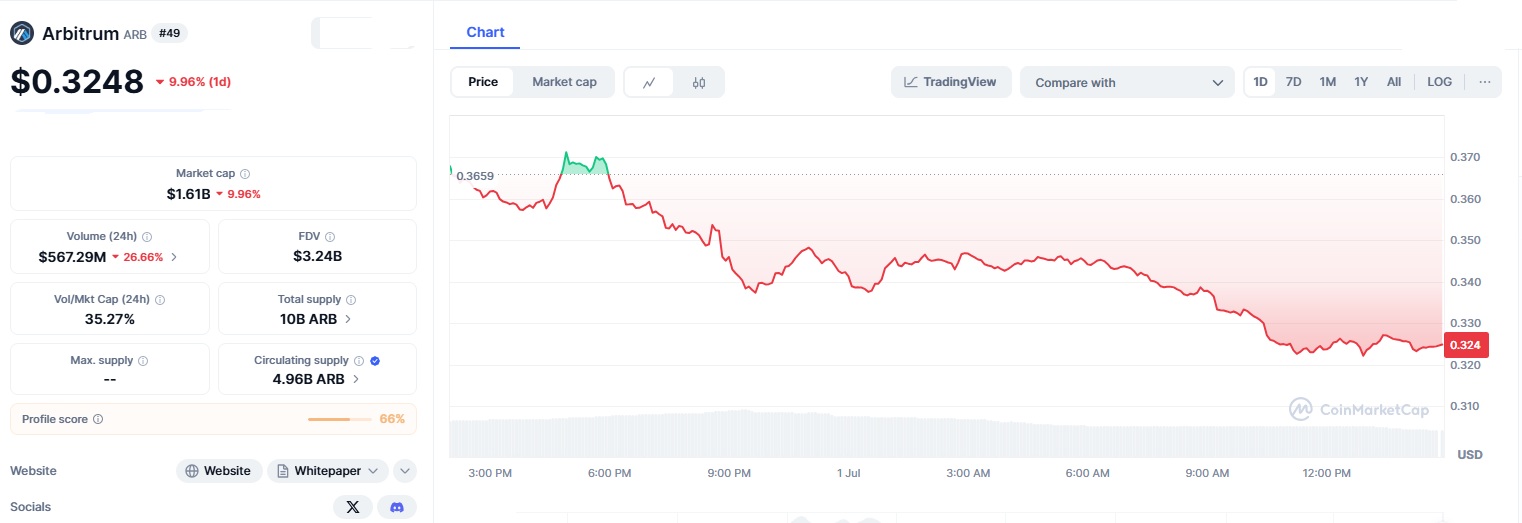The image size is (1522, 523).
Task: Open the Discord social link
Action: (x=397, y=507)
